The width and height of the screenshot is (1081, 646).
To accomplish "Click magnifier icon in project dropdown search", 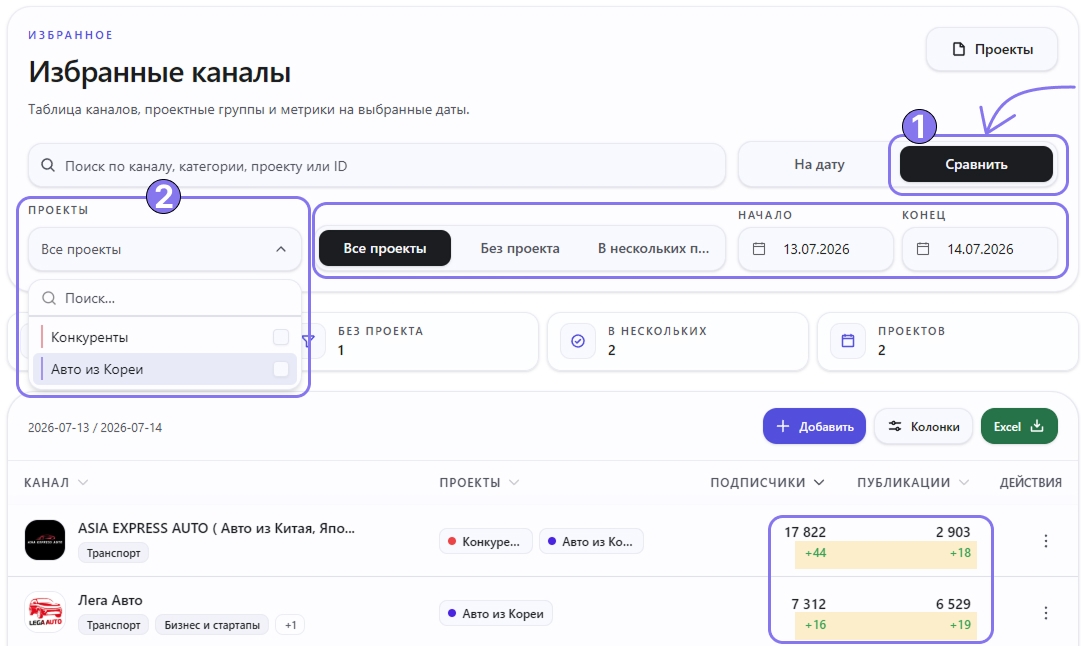I will point(49,298).
